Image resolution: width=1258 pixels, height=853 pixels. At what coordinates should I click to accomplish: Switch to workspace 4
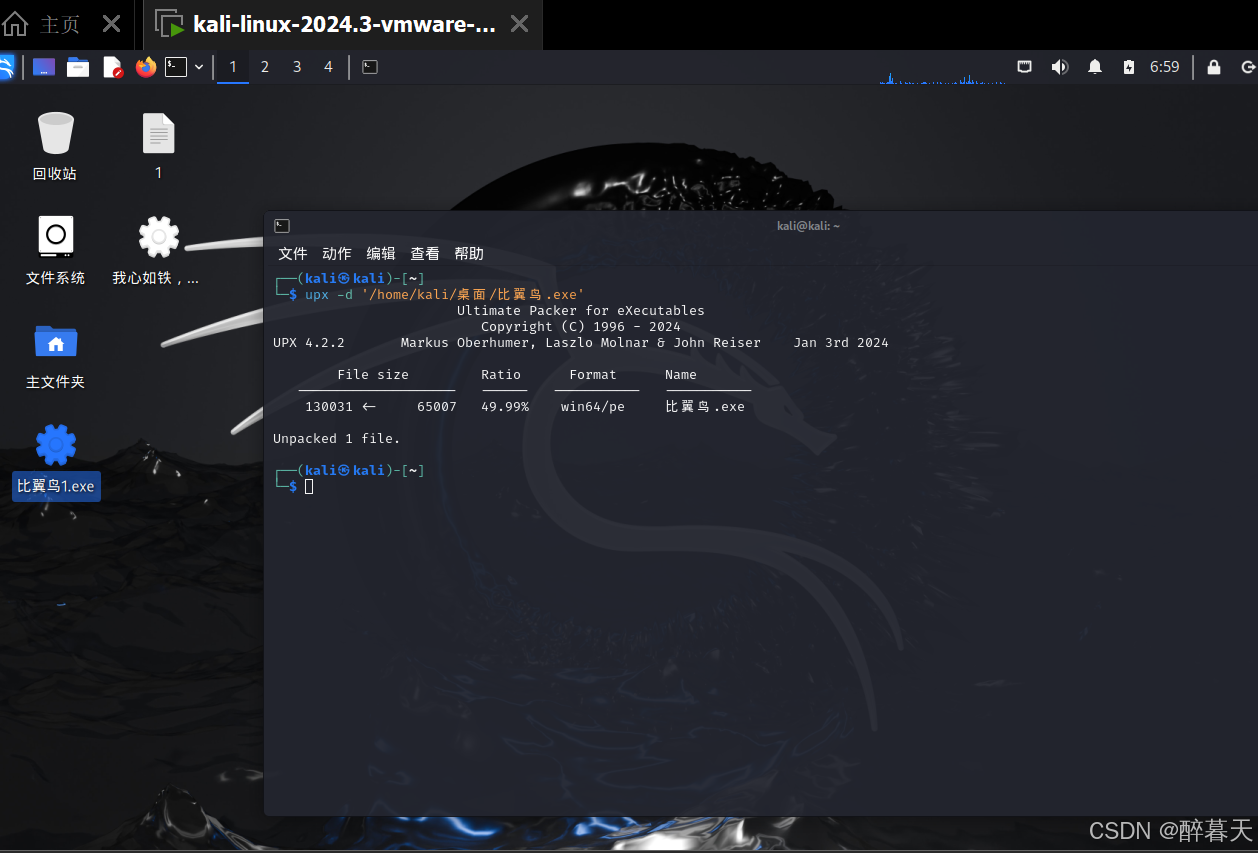(328, 67)
